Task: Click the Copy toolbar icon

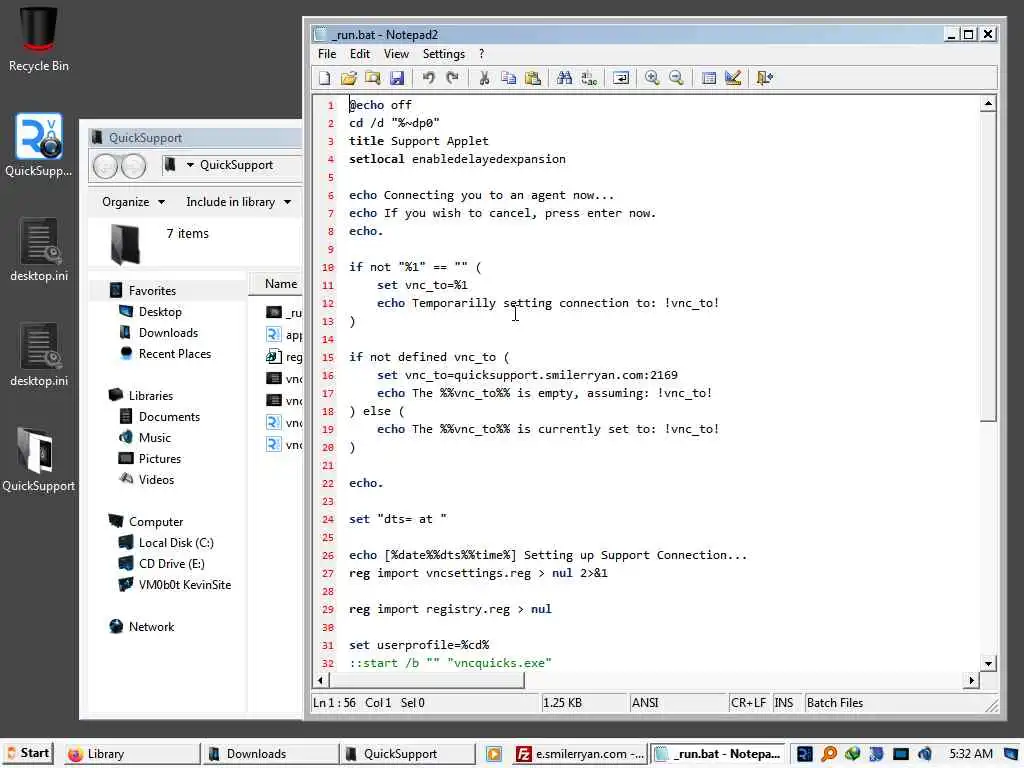Action: coord(508,78)
